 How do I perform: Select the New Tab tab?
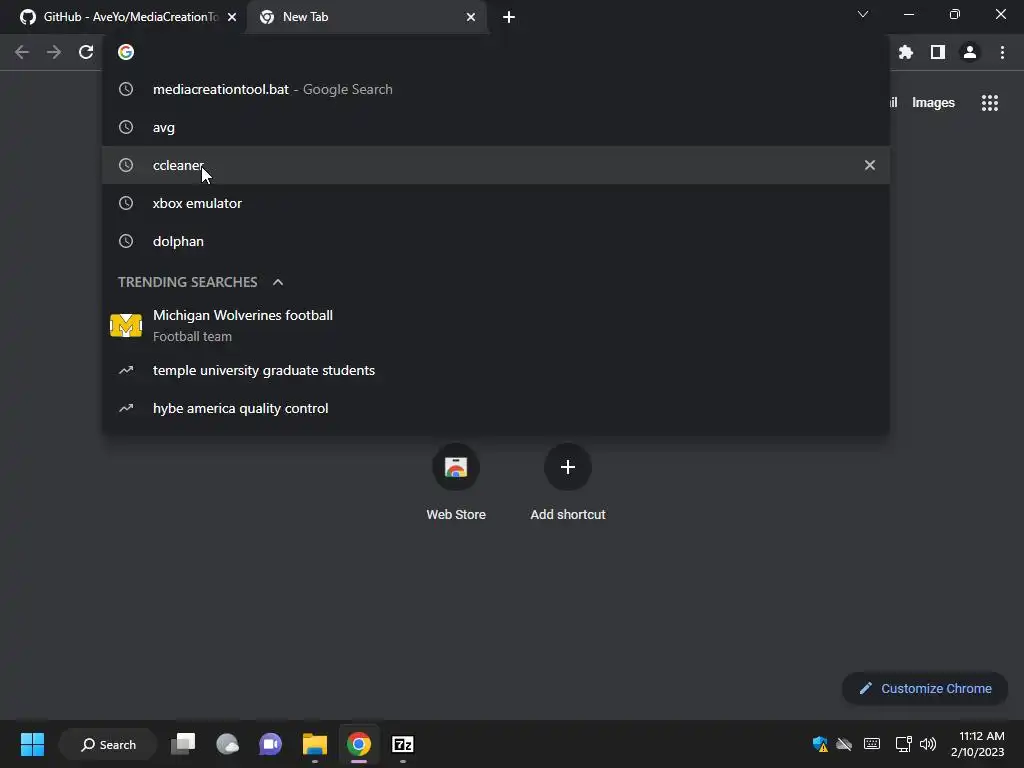point(368,17)
